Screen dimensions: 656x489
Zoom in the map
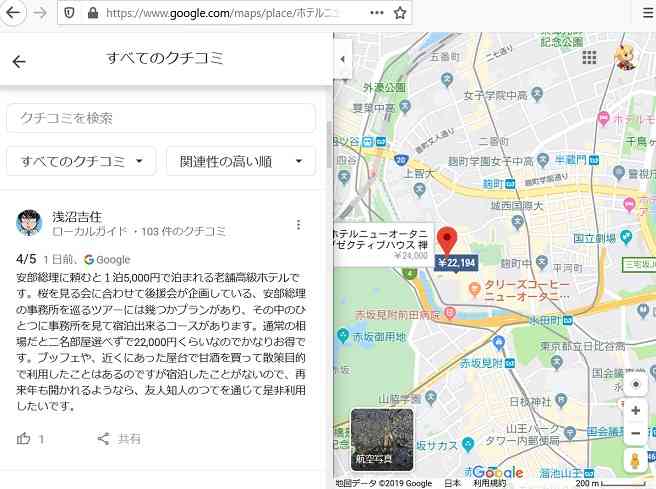(x=636, y=410)
